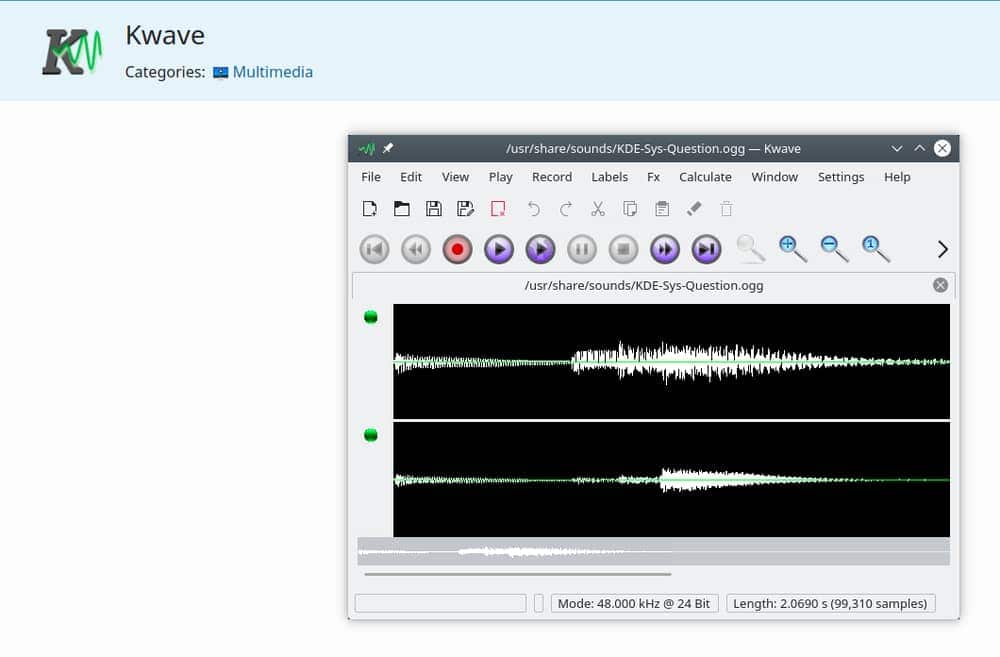Open the Edit menu
This screenshot has height=657, width=1000.
coord(411,177)
